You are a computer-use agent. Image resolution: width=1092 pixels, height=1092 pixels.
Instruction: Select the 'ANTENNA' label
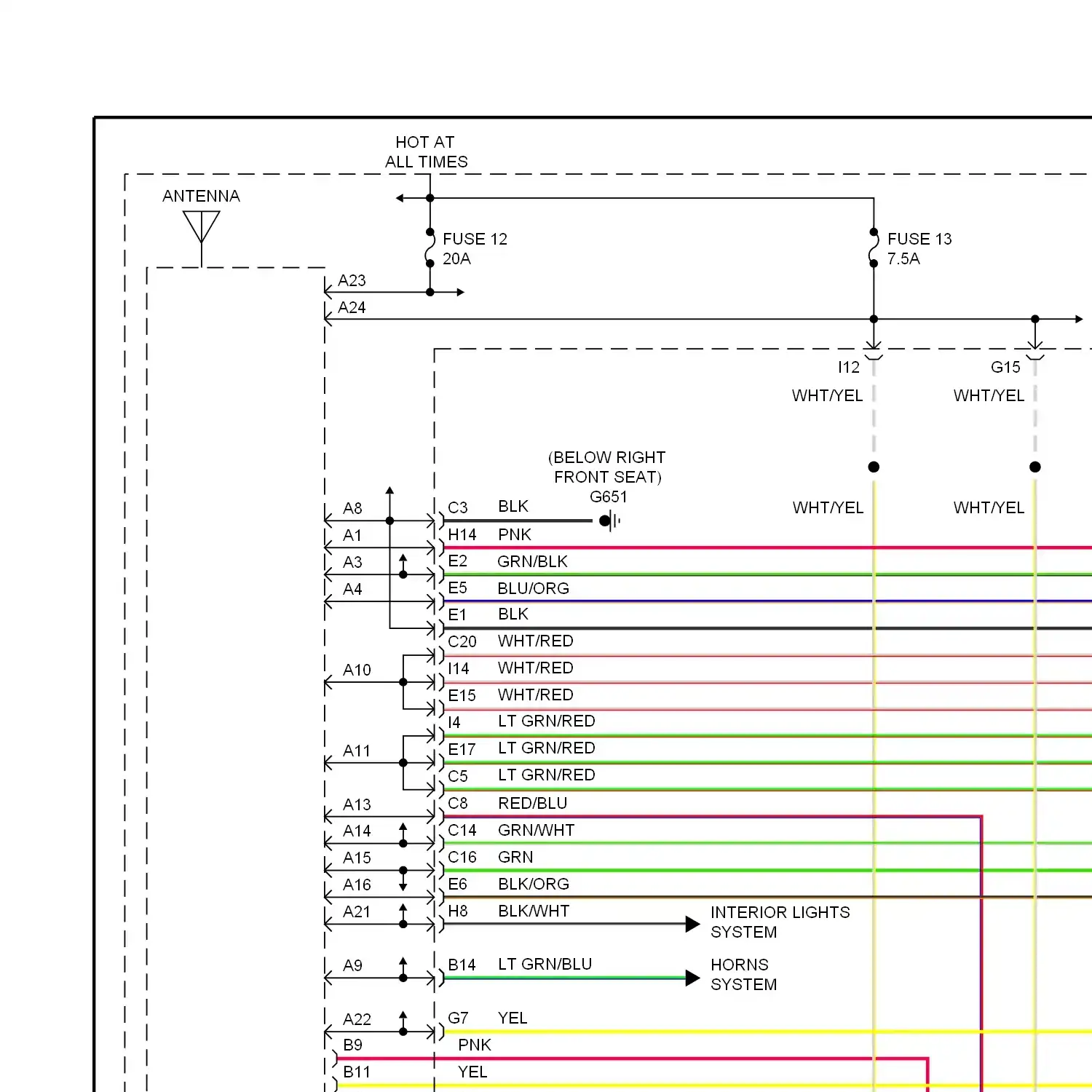point(201,196)
